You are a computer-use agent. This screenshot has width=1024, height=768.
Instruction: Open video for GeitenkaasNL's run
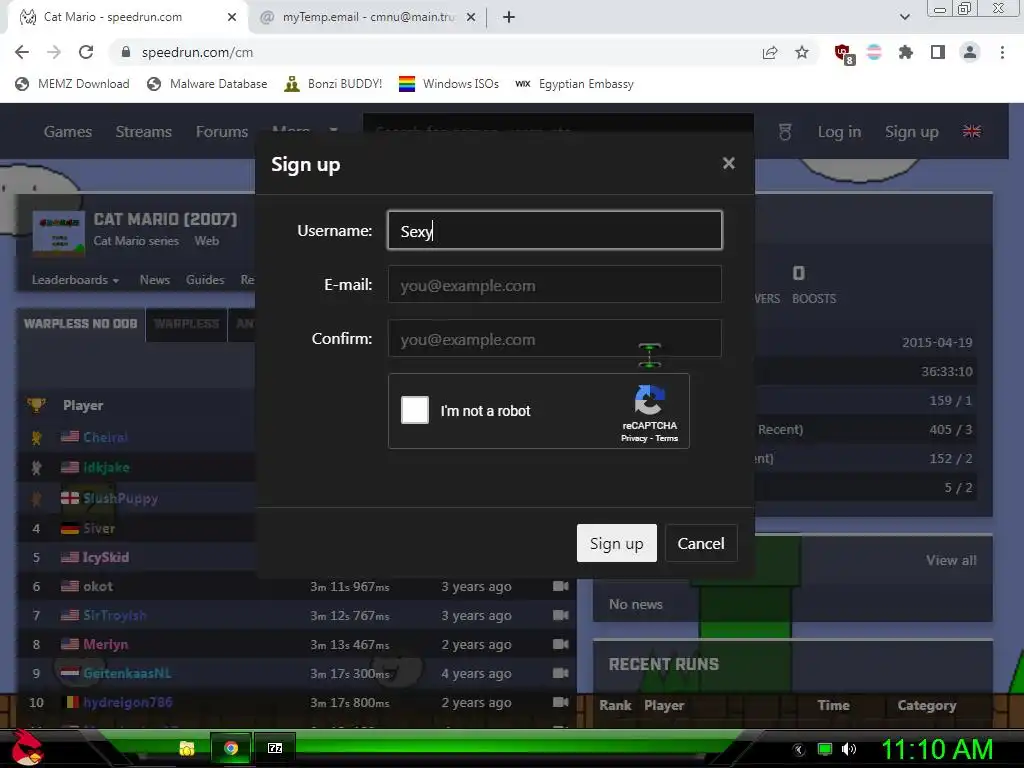(x=560, y=673)
